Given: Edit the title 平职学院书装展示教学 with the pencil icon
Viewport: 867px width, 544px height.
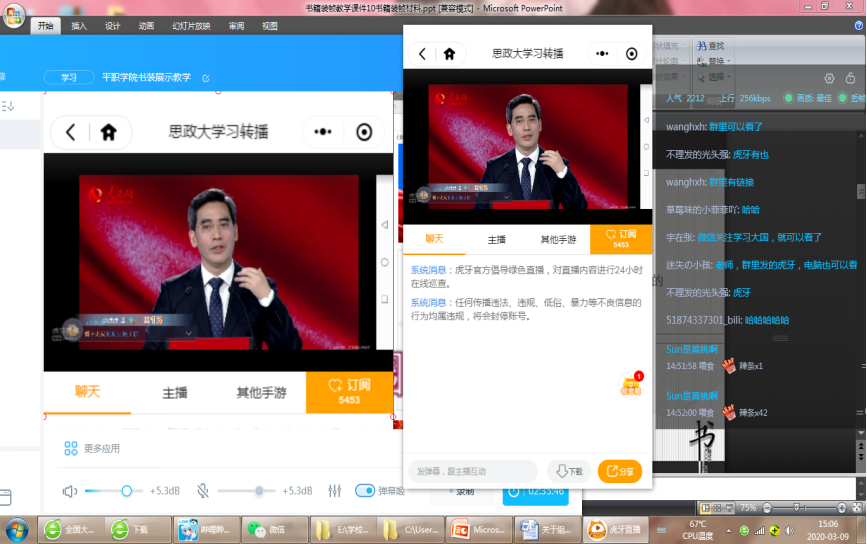Looking at the screenshot, I should click(x=206, y=78).
